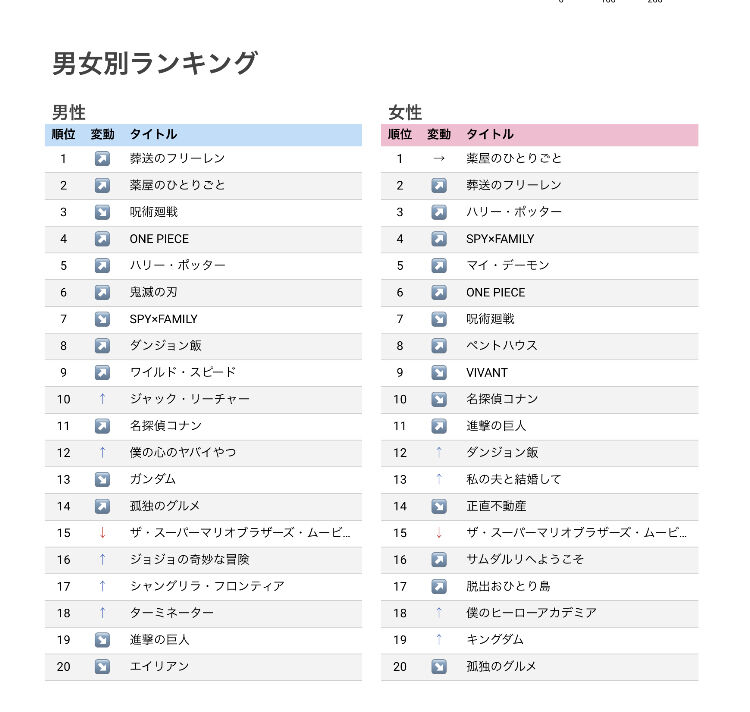Open ハリー・ポッター title in 女性 ranking
The width and height of the screenshot is (750, 712).
514,212
